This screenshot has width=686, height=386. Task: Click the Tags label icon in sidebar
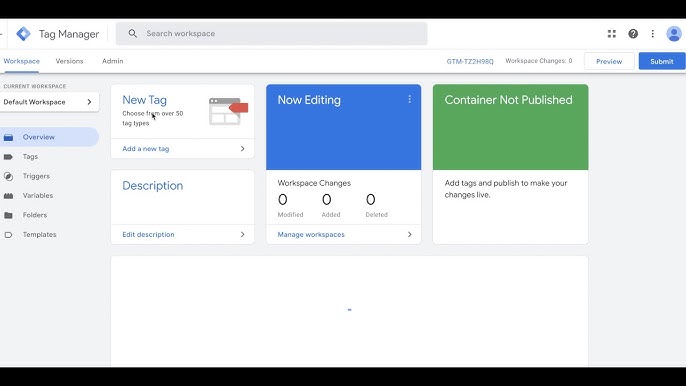8,157
